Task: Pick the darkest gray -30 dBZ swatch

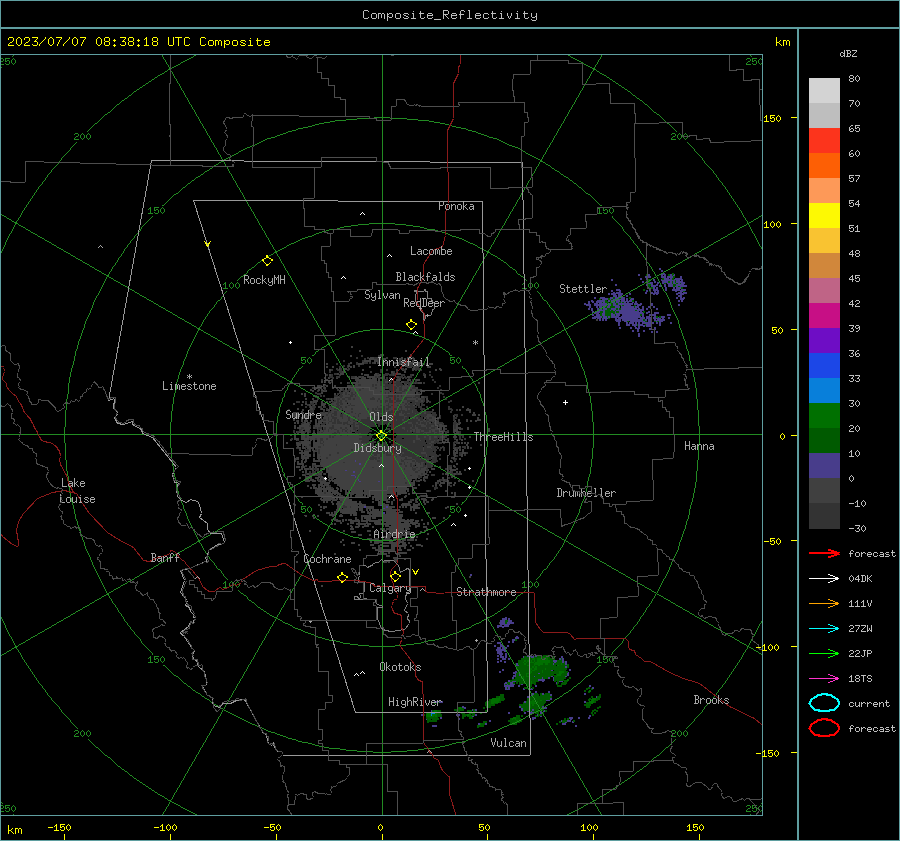Action: coord(824,516)
